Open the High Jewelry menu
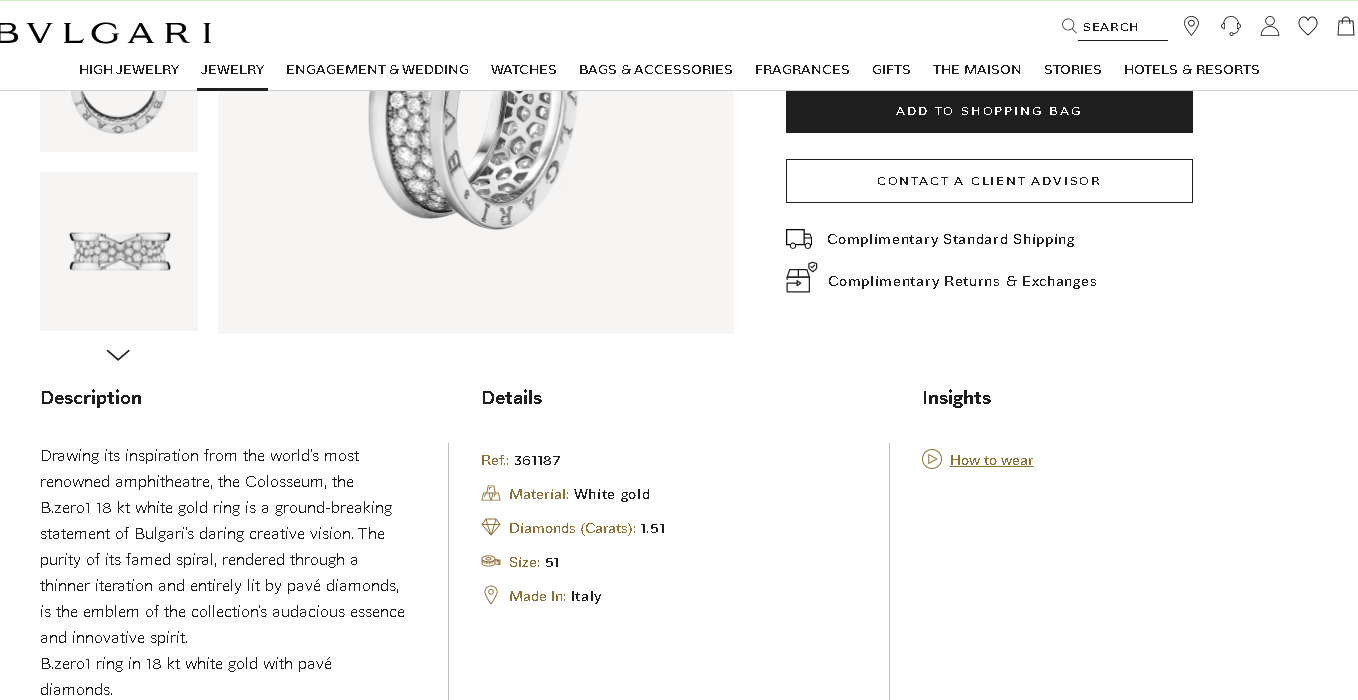This screenshot has width=1358, height=700. point(129,70)
